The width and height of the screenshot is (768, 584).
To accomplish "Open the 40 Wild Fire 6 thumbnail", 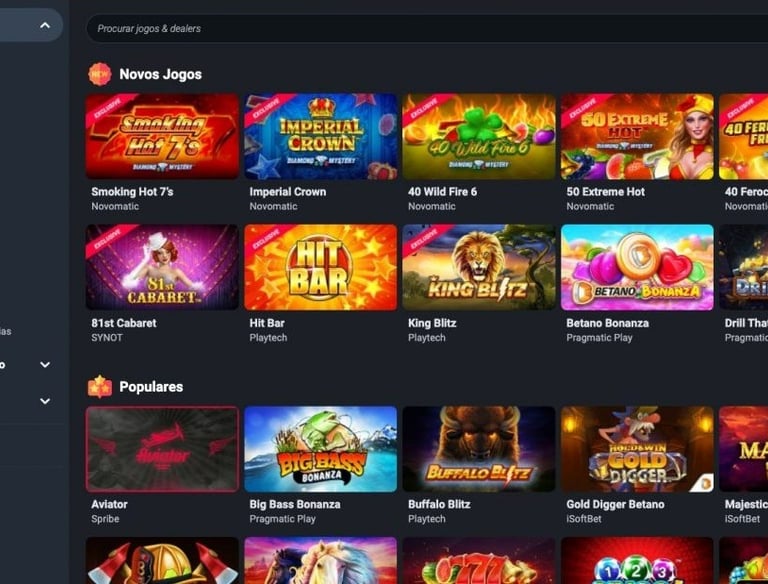I will [x=479, y=136].
